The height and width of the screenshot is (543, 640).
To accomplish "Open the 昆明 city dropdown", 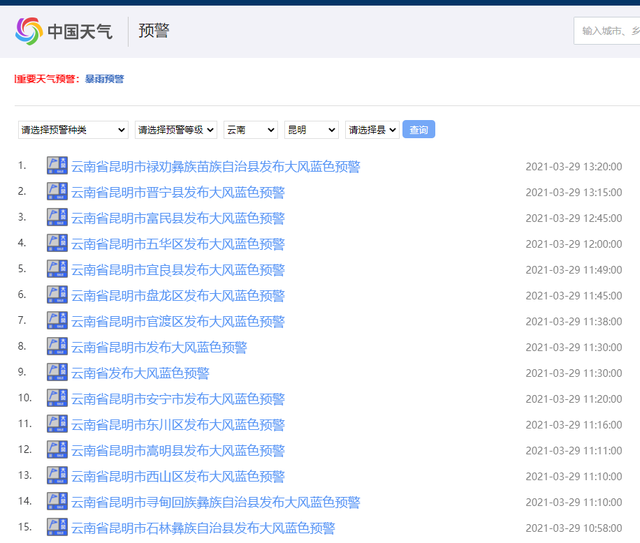I will click(311, 130).
